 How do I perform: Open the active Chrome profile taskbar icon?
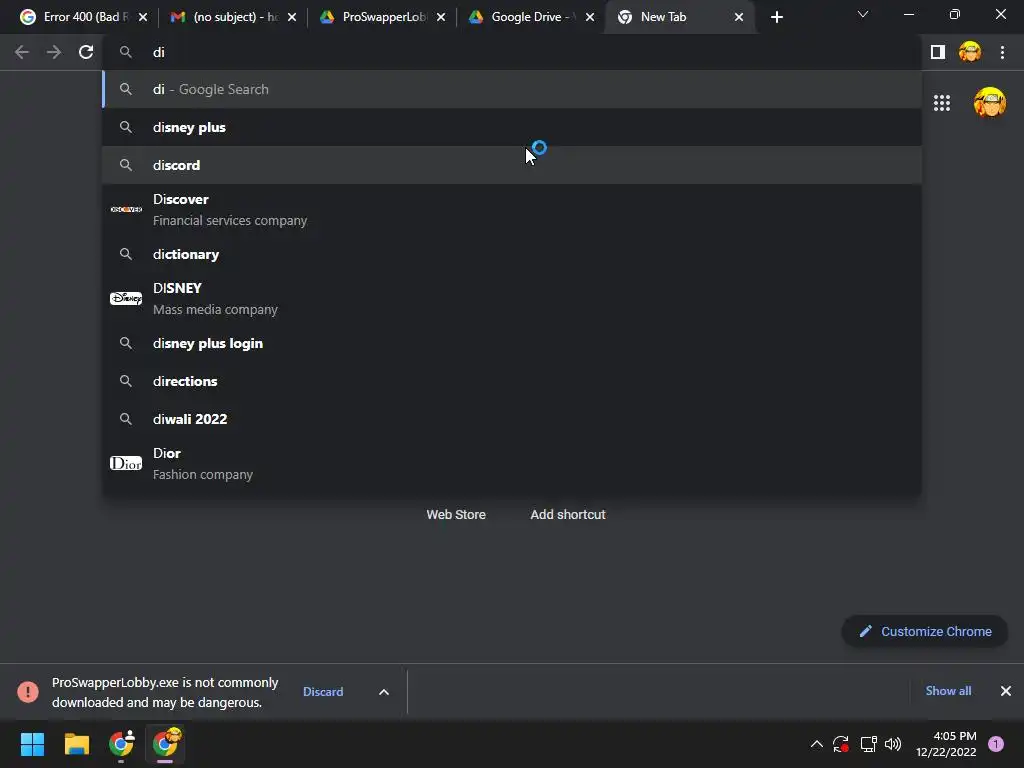(165, 744)
